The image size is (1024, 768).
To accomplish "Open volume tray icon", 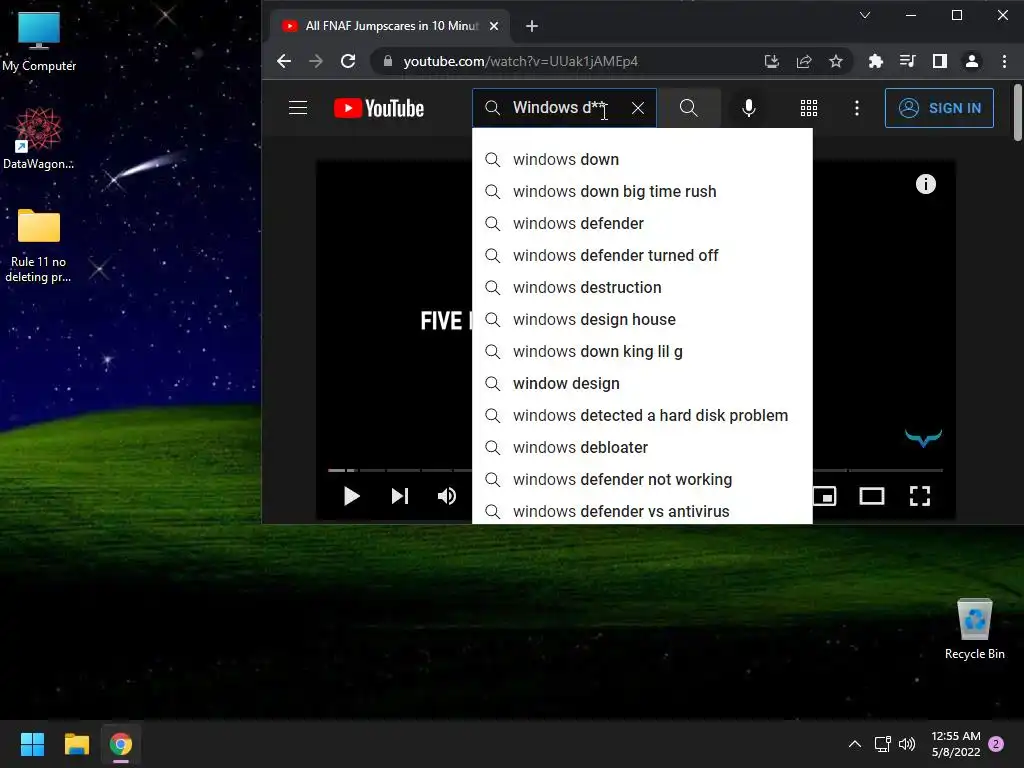I will pyautogui.click(x=907, y=744).
